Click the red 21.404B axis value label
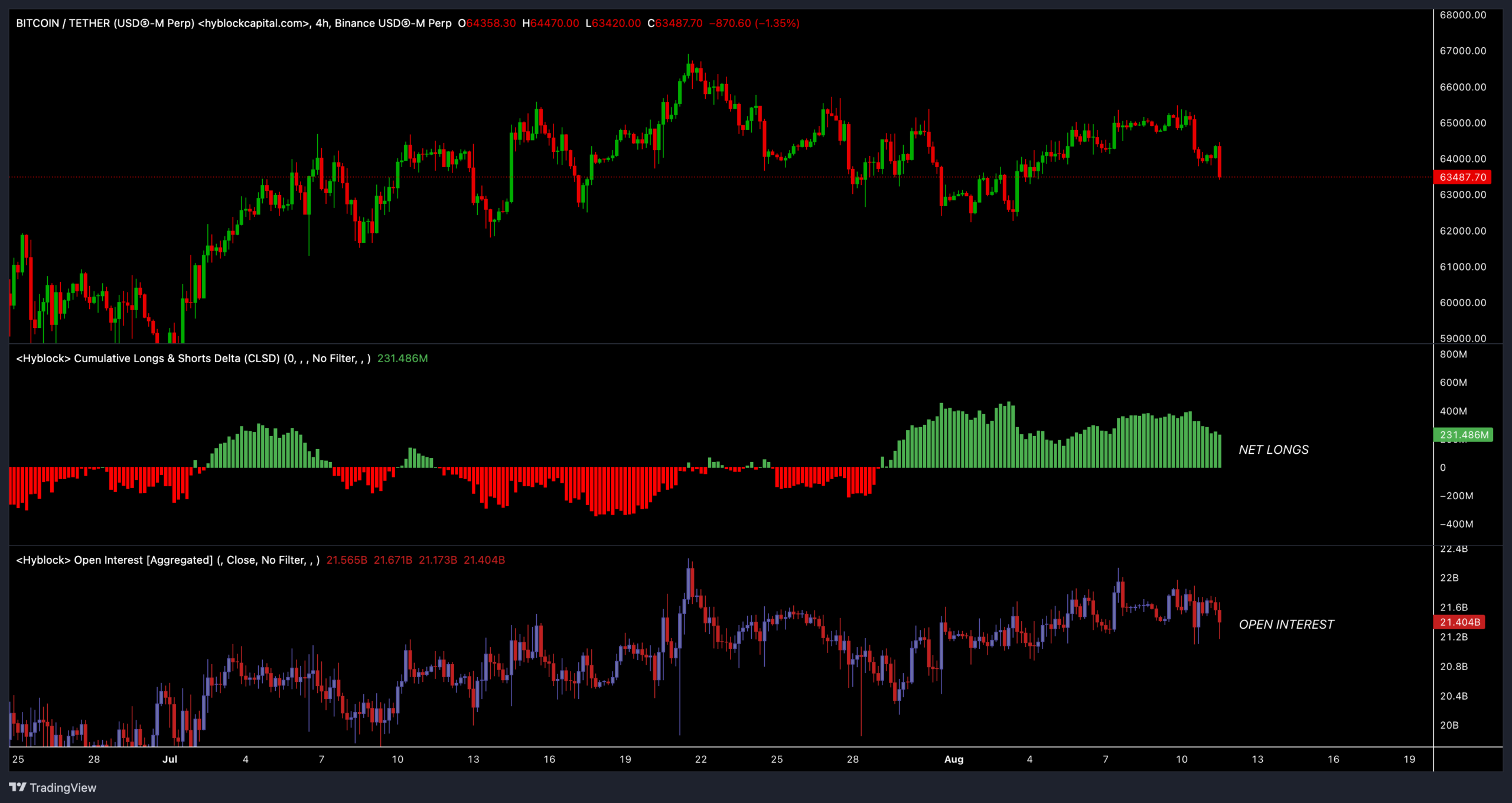 click(x=1459, y=622)
